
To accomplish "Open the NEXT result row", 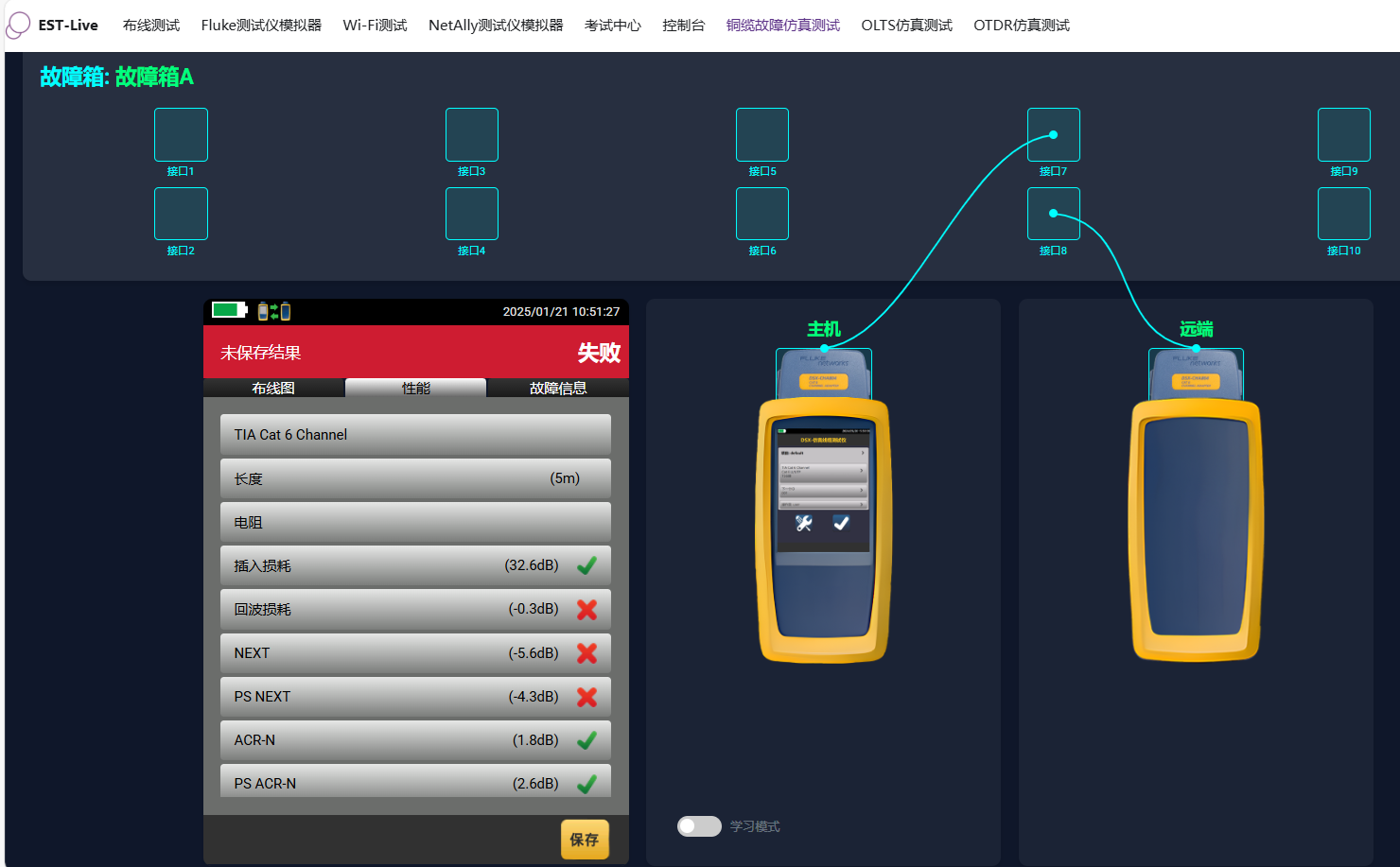I will [x=415, y=652].
